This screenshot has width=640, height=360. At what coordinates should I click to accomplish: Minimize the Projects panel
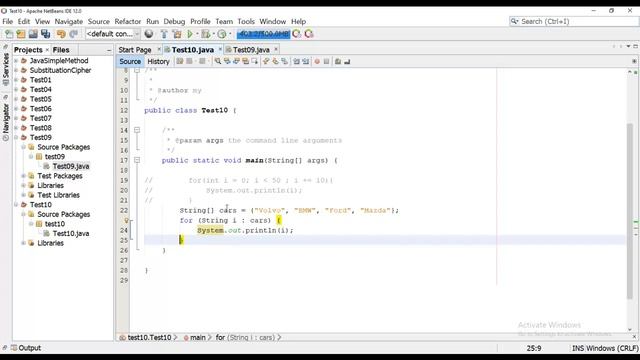tap(109, 50)
